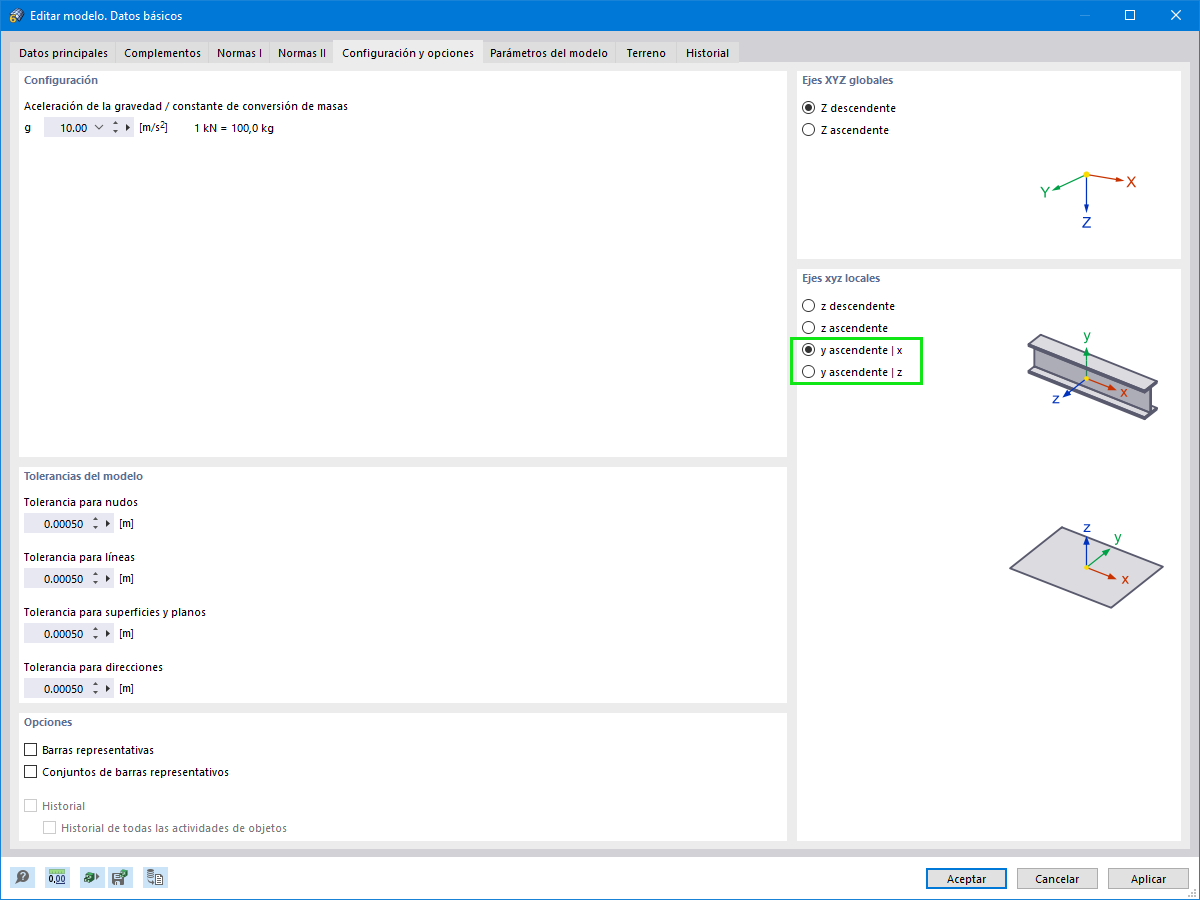Click the surface local axes illustration
1200x900 pixels.
pyautogui.click(x=1087, y=564)
